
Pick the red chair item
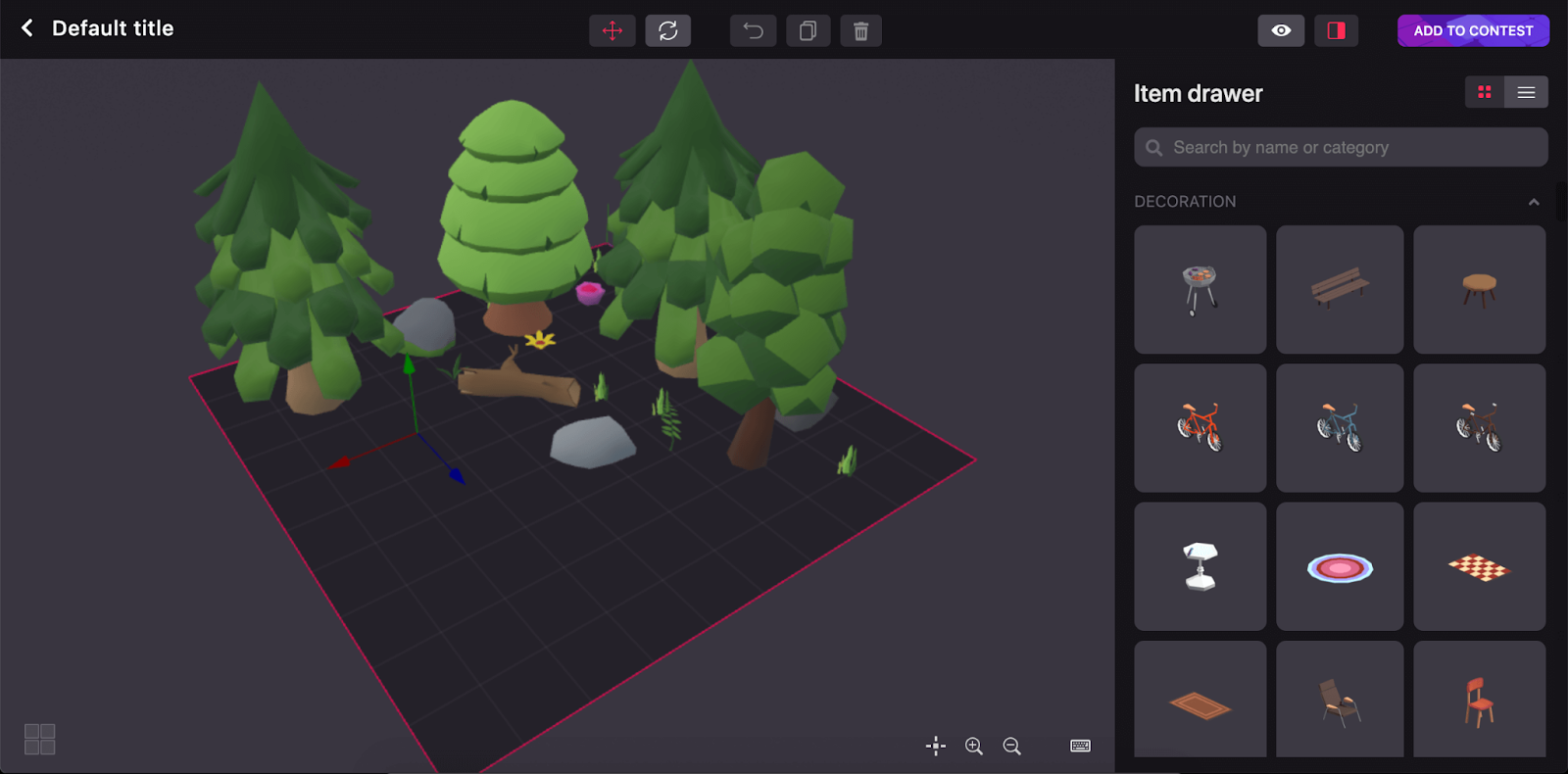[1480, 700]
